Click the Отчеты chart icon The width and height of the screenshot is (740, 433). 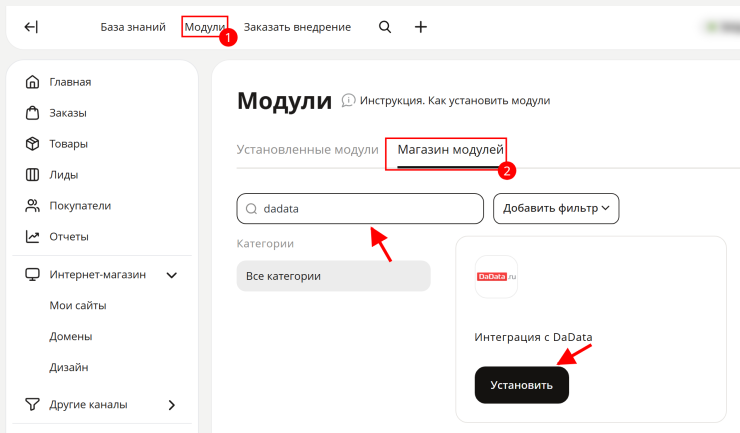coord(32,237)
